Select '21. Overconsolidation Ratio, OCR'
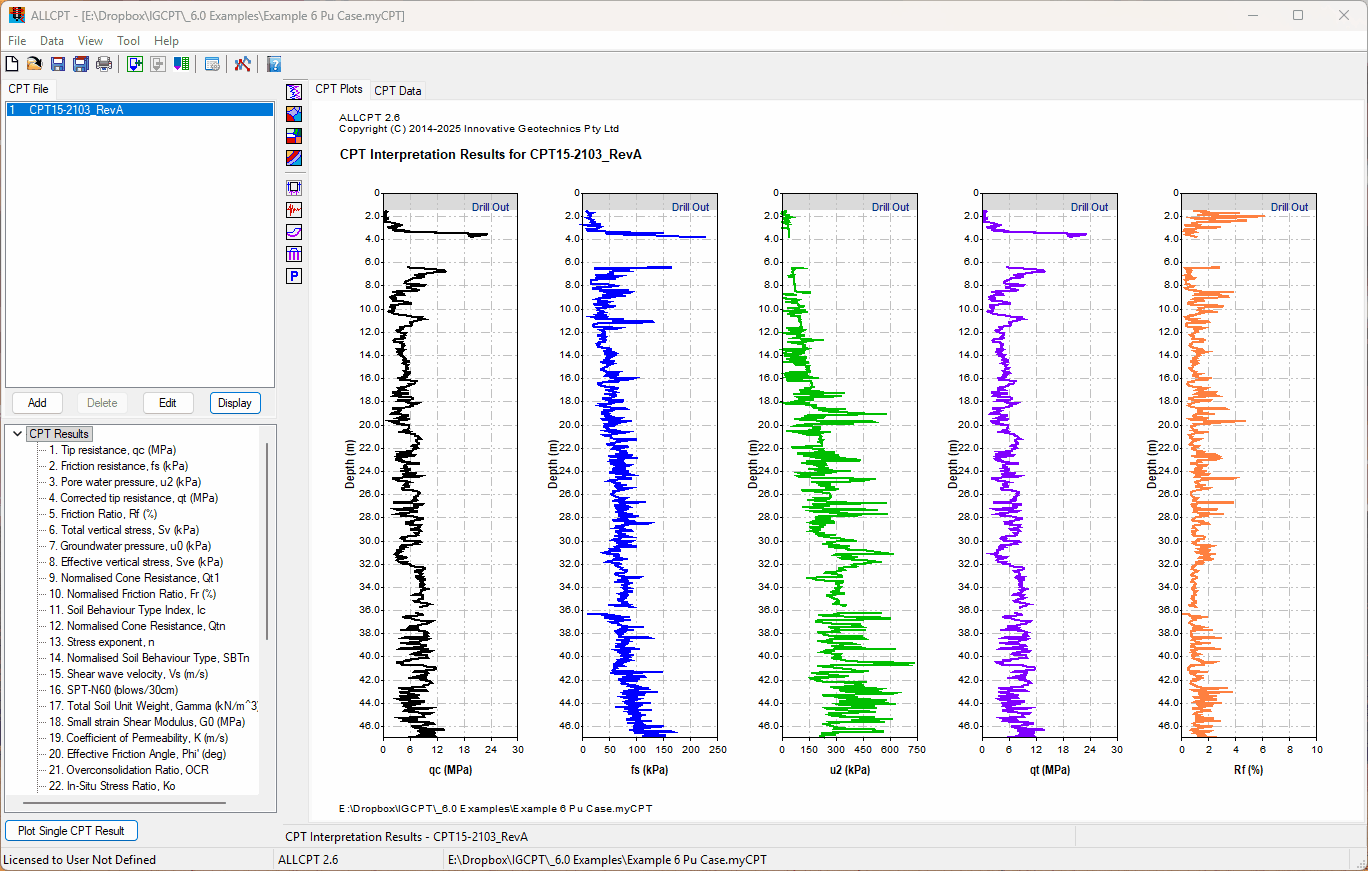 tap(128, 770)
